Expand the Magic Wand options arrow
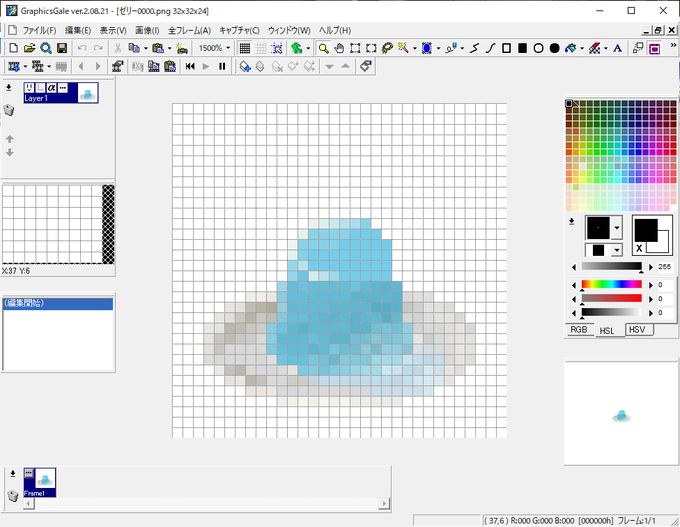The image size is (680, 527). coord(415,48)
